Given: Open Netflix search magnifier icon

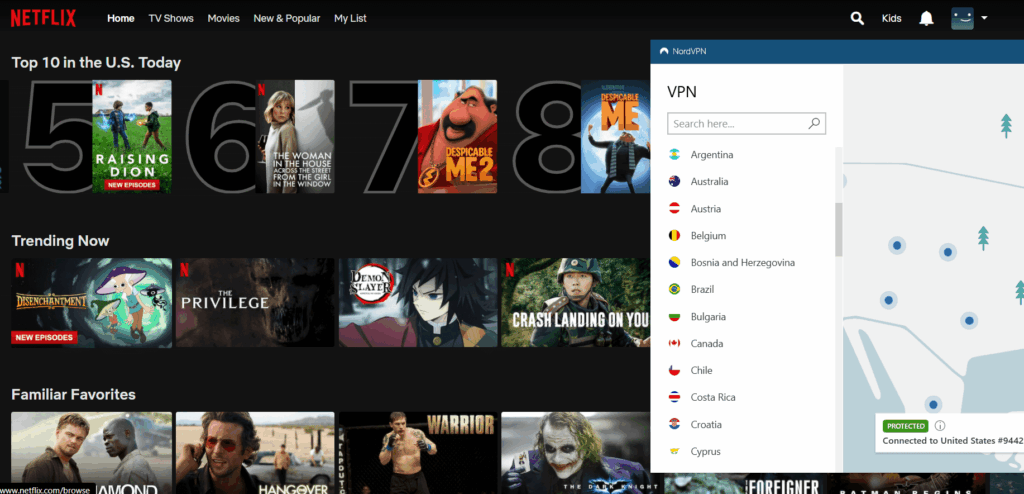Looking at the screenshot, I should 857,18.
